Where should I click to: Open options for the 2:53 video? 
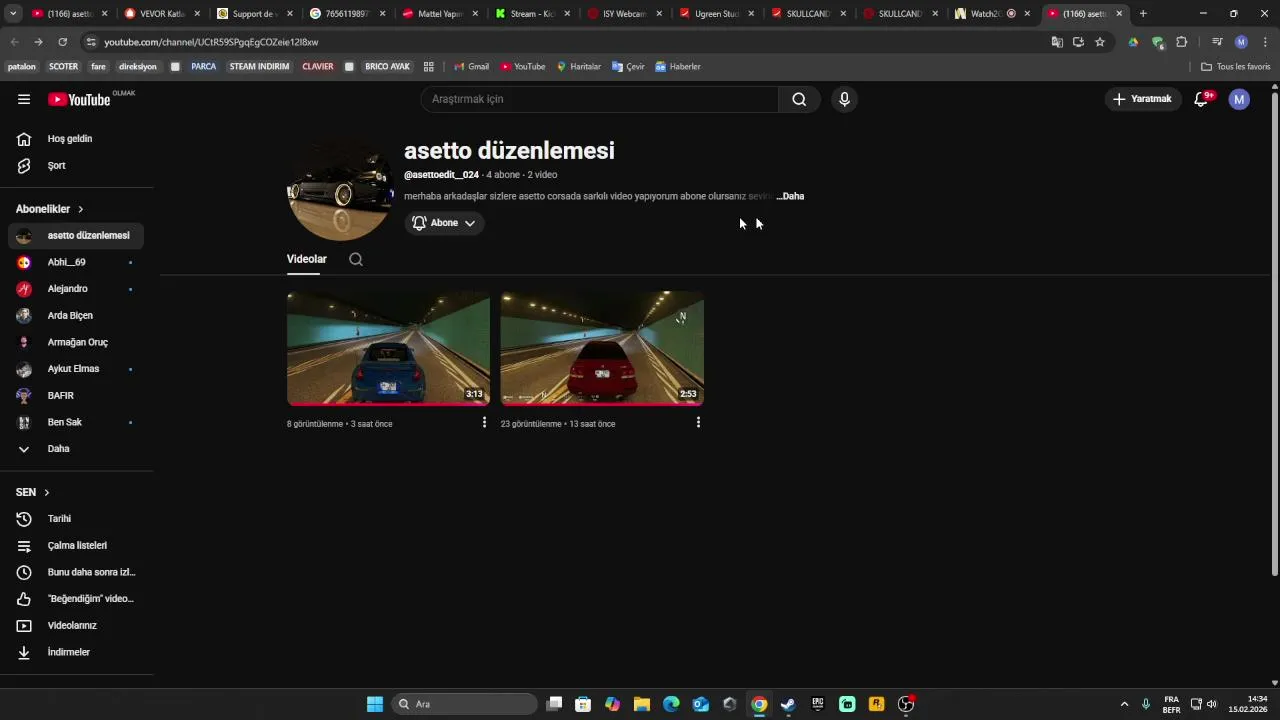[x=698, y=422]
